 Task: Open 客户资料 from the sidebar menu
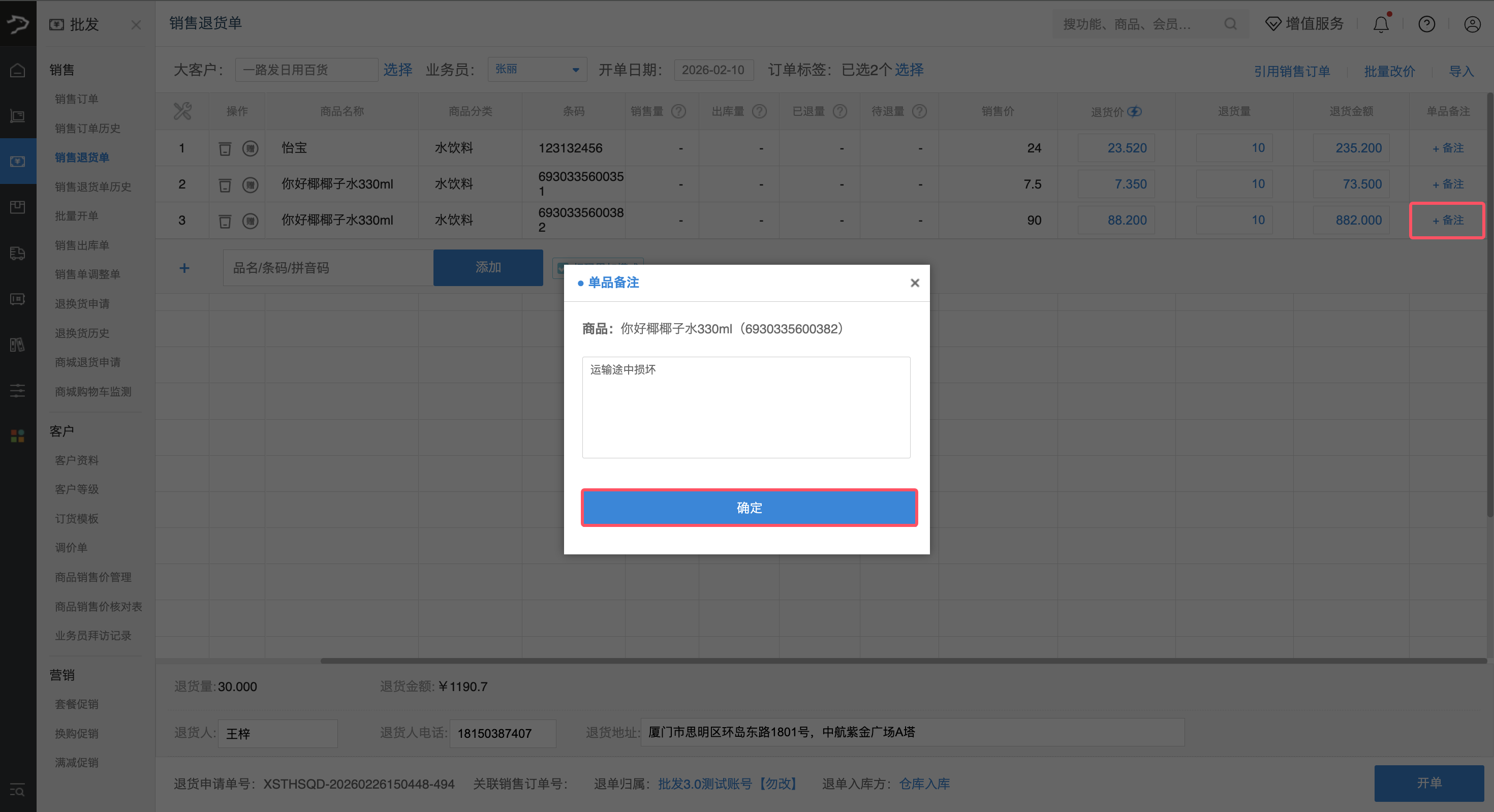76,460
